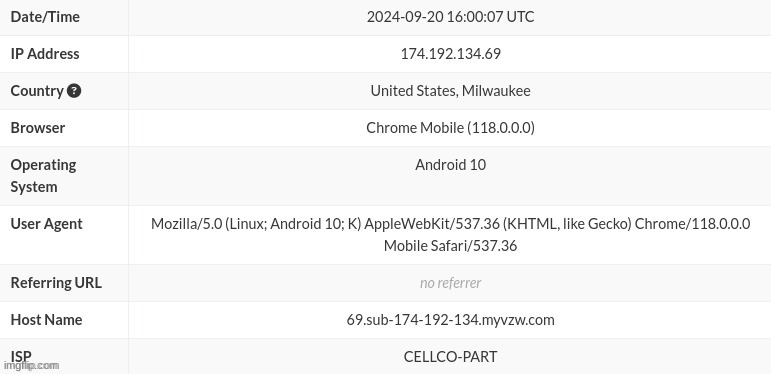Click the Android 10 value

pyautogui.click(x=450, y=165)
